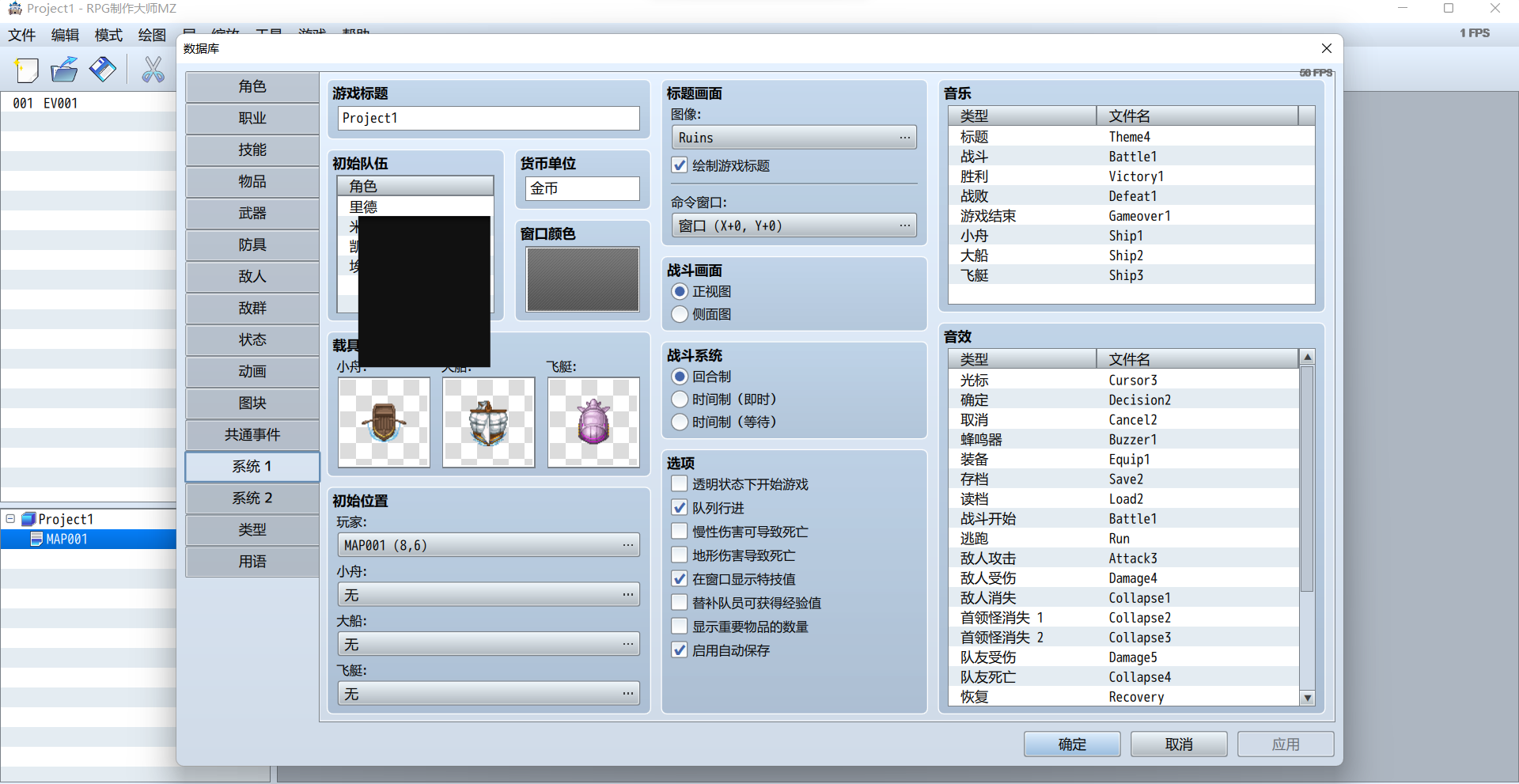
Task: Open the 小舟 start position selector
Action: click(489, 595)
